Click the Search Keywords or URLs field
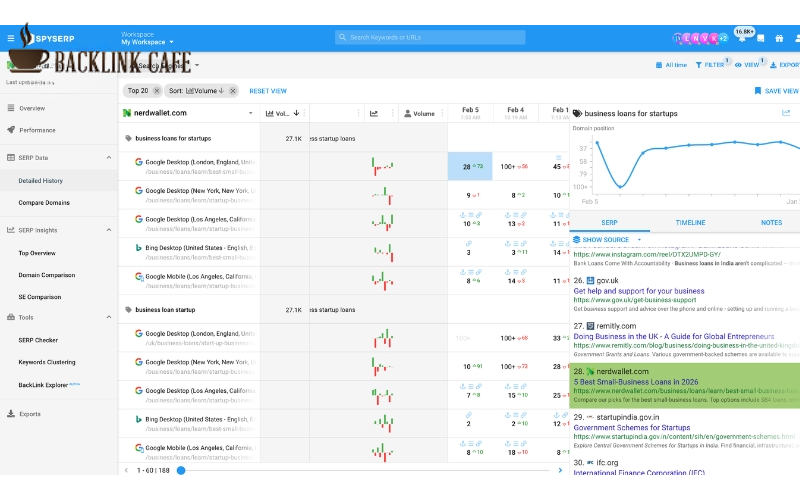The image size is (800, 500). [x=430, y=37]
